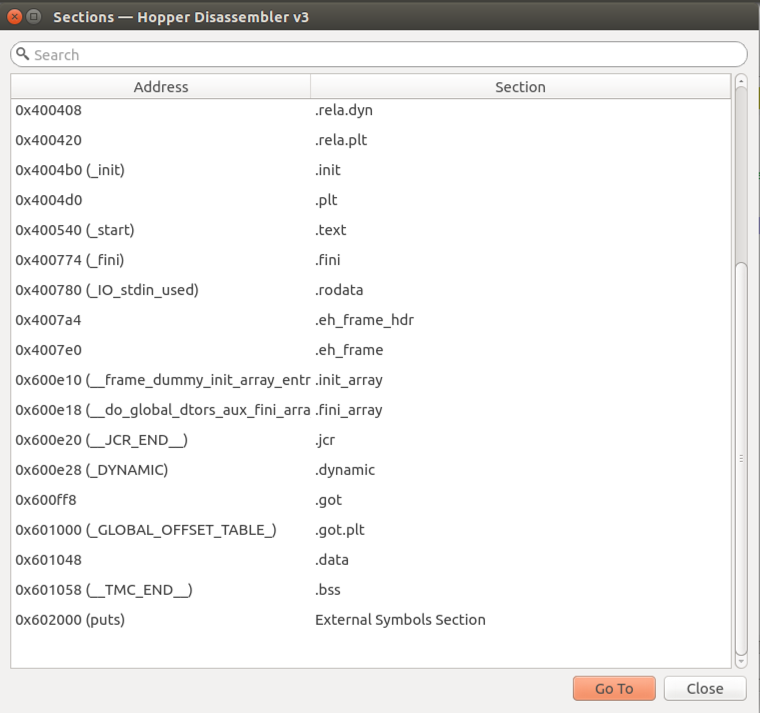The height and width of the screenshot is (713, 760).
Task: Select the 0x400774 (_fini) address
Action: coord(69,260)
